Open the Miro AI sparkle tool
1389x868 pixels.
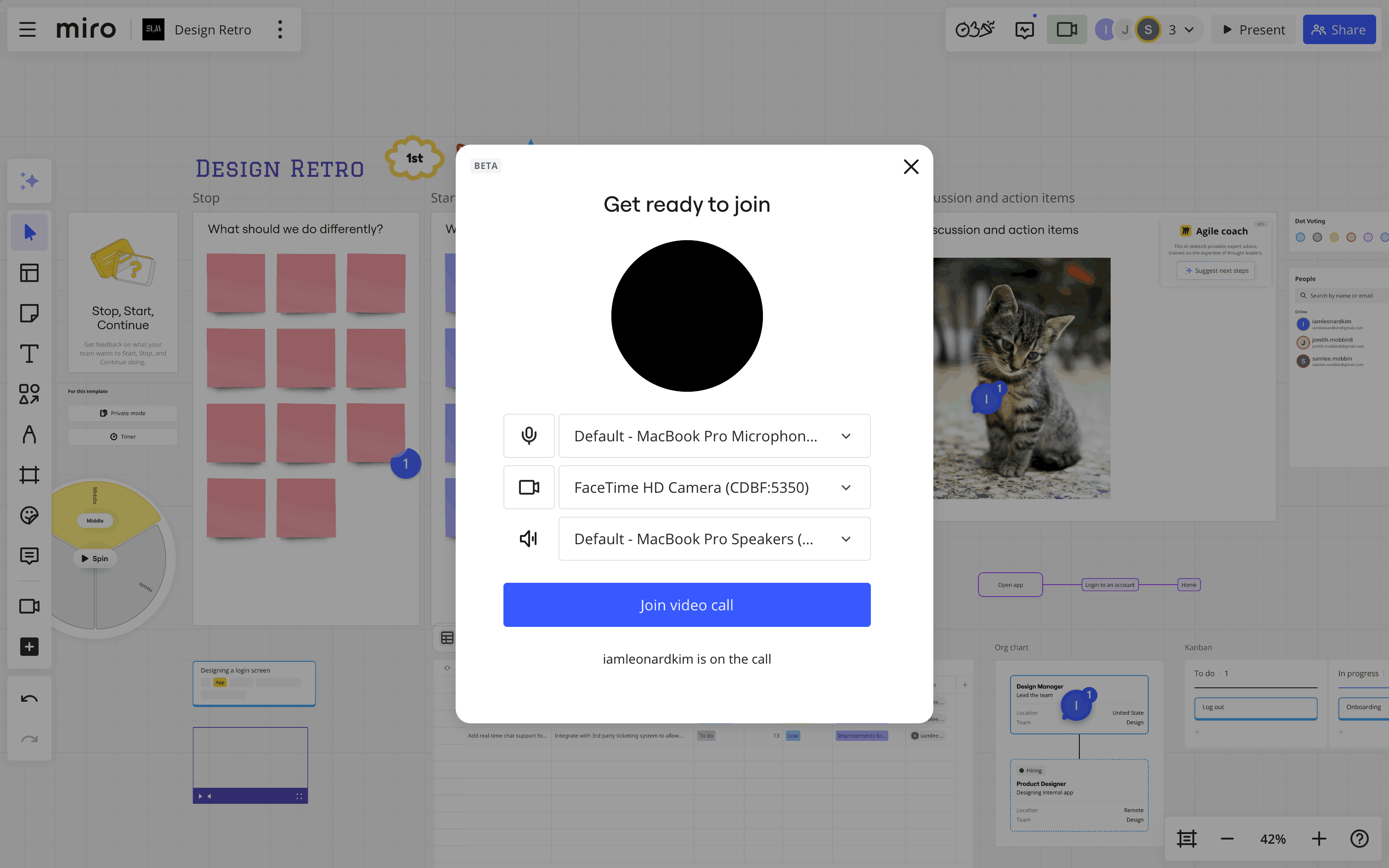pyautogui.click(x=28, y=181)
